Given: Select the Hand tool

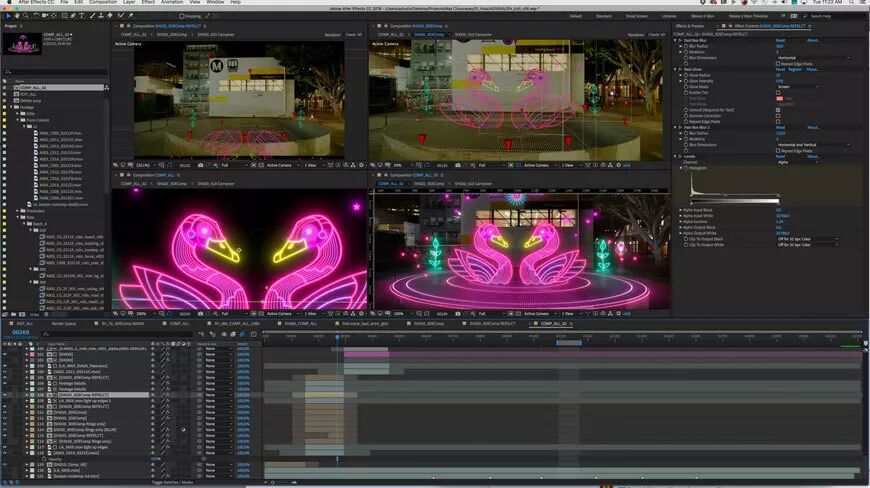Looking at the screenshot, I should (17, 16).
